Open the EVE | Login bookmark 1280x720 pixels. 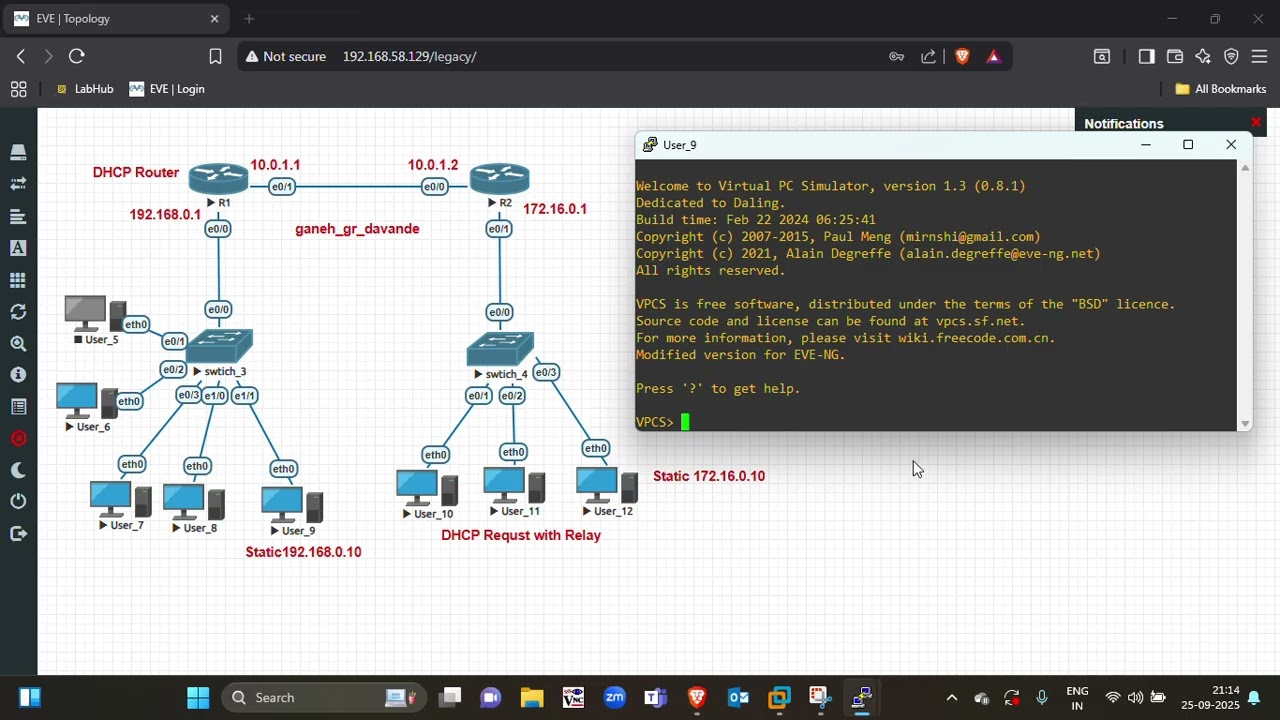pyautogui.click(x=167, y=89)
